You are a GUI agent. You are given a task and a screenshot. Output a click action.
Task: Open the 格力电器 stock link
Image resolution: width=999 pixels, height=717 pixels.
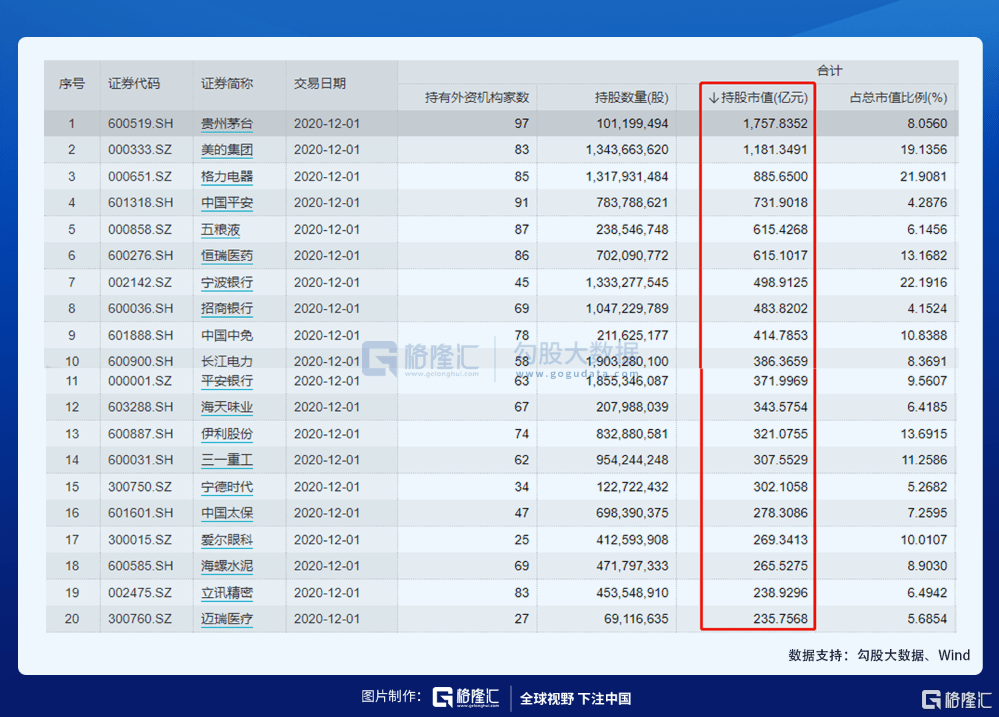[x=227, y=177]
